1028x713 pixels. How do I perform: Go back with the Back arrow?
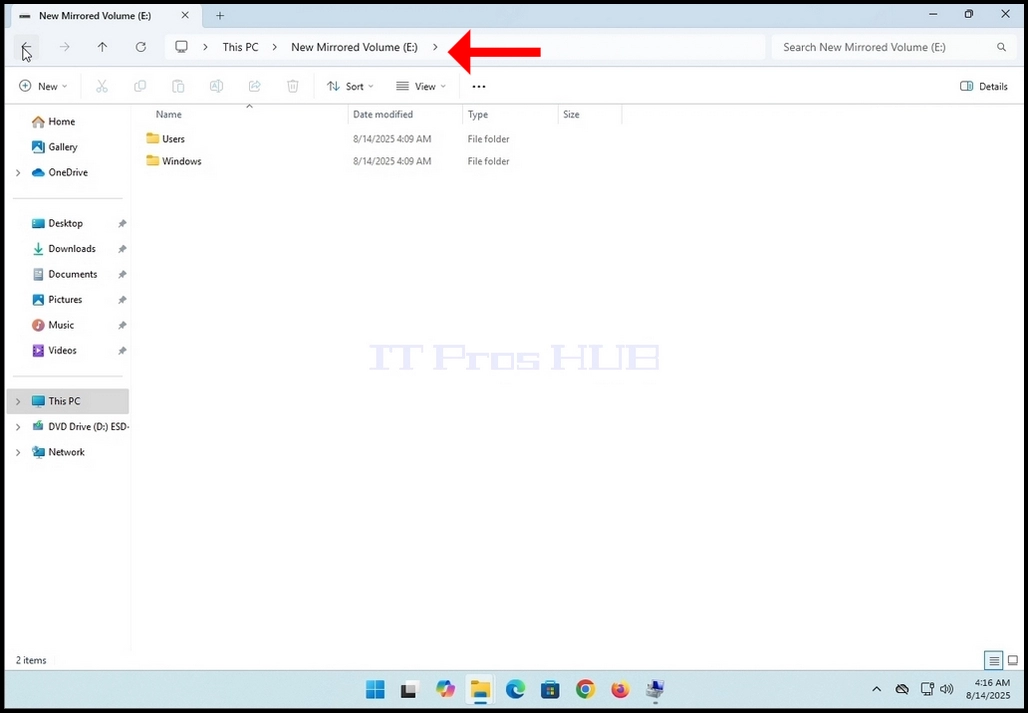[x=26, y=47]
